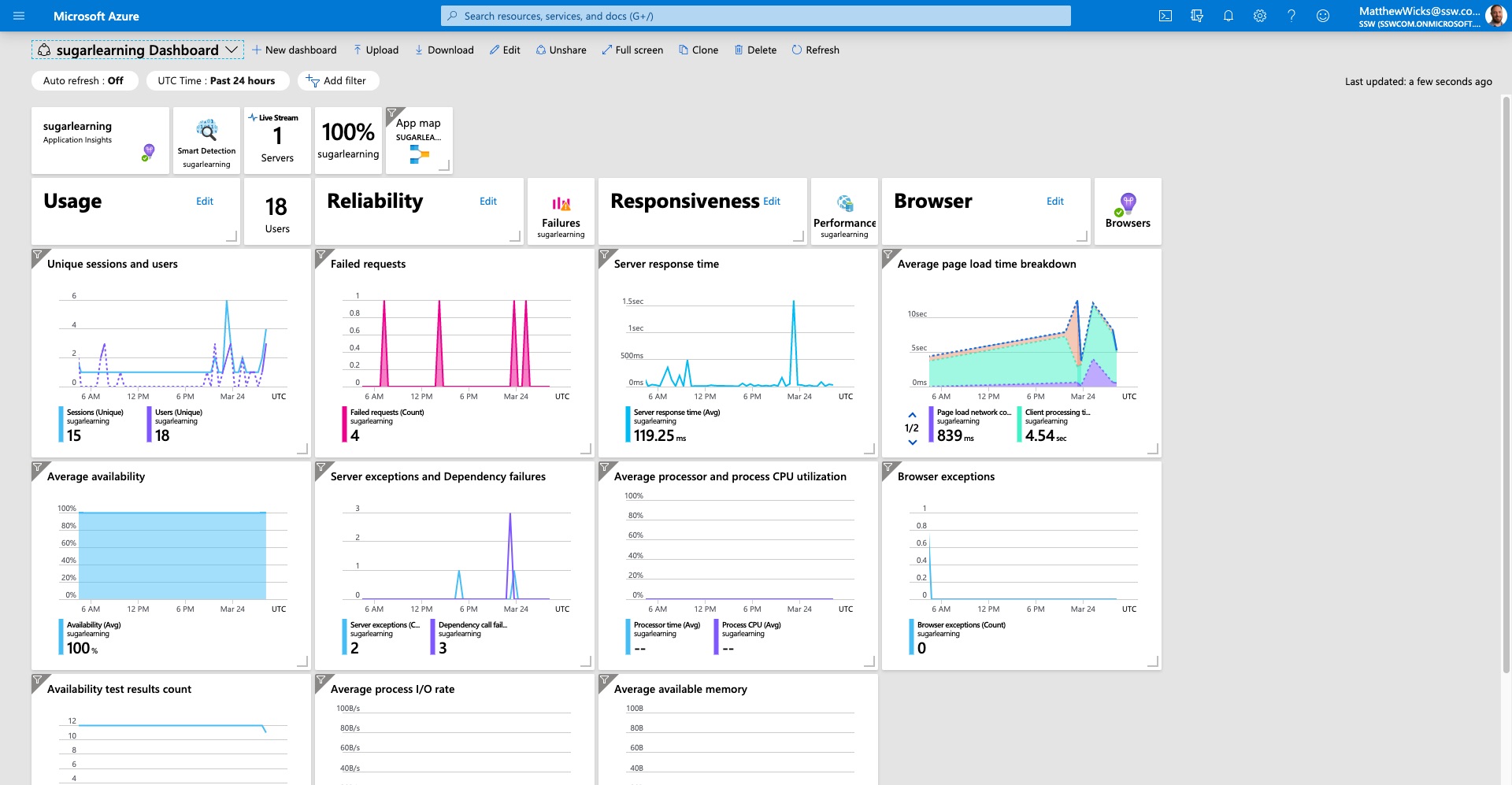Click the search resources input field
The height and width of the screenshot is (785, 1512).
click(x=756, y=16)
